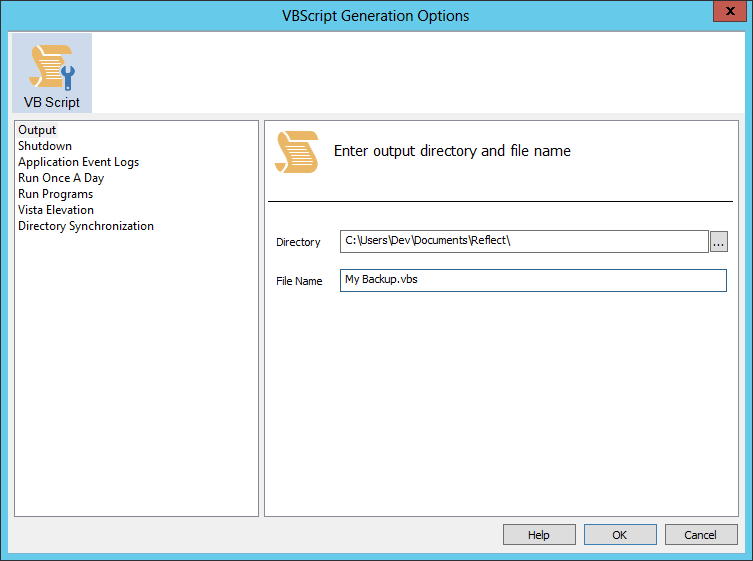Browse for output directory with ellipsis button

point(718,242)
